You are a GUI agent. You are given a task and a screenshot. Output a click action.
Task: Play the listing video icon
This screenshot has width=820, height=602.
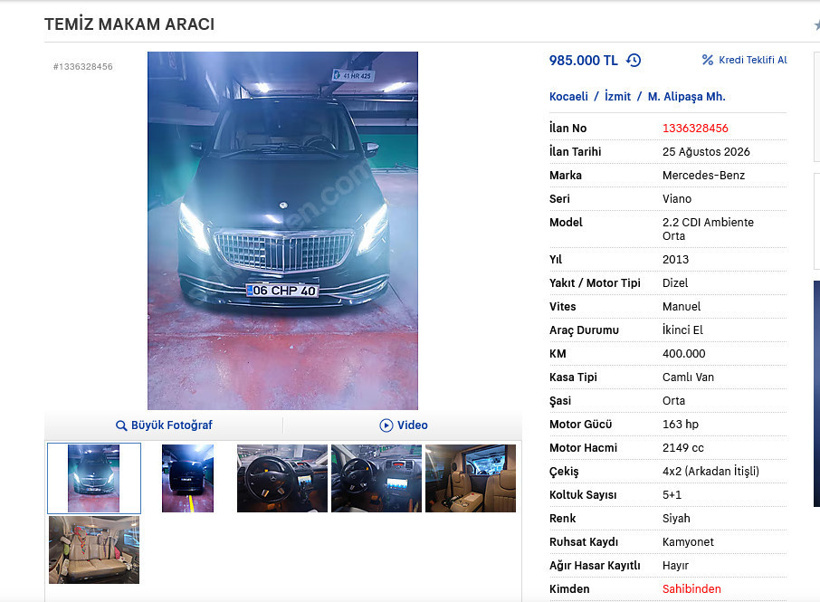click(386, 425)
